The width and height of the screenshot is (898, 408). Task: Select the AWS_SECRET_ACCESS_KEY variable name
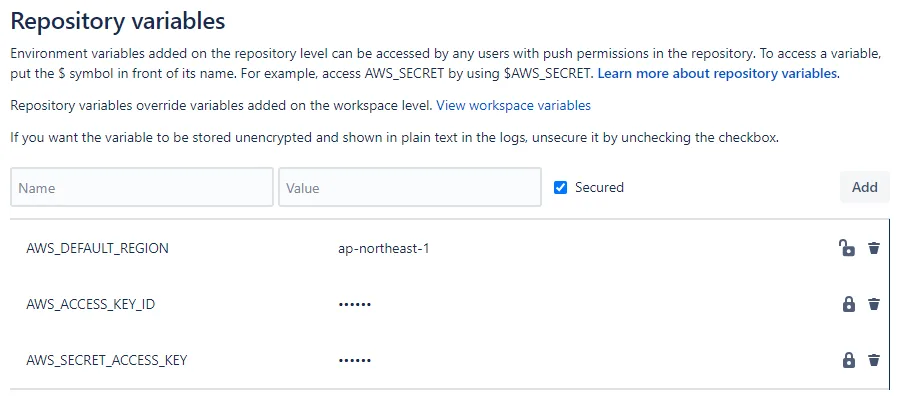(107, 360)
